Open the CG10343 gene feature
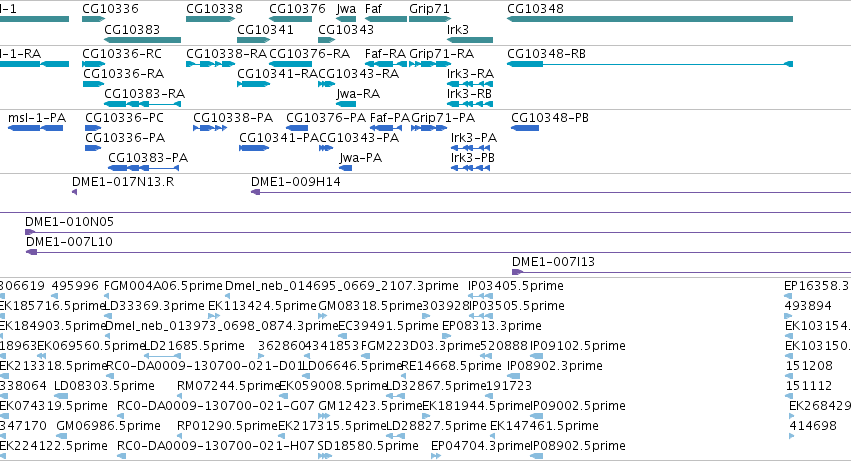Screen dimensions: 851x461 pyautogui.click(x=327, y=40)
